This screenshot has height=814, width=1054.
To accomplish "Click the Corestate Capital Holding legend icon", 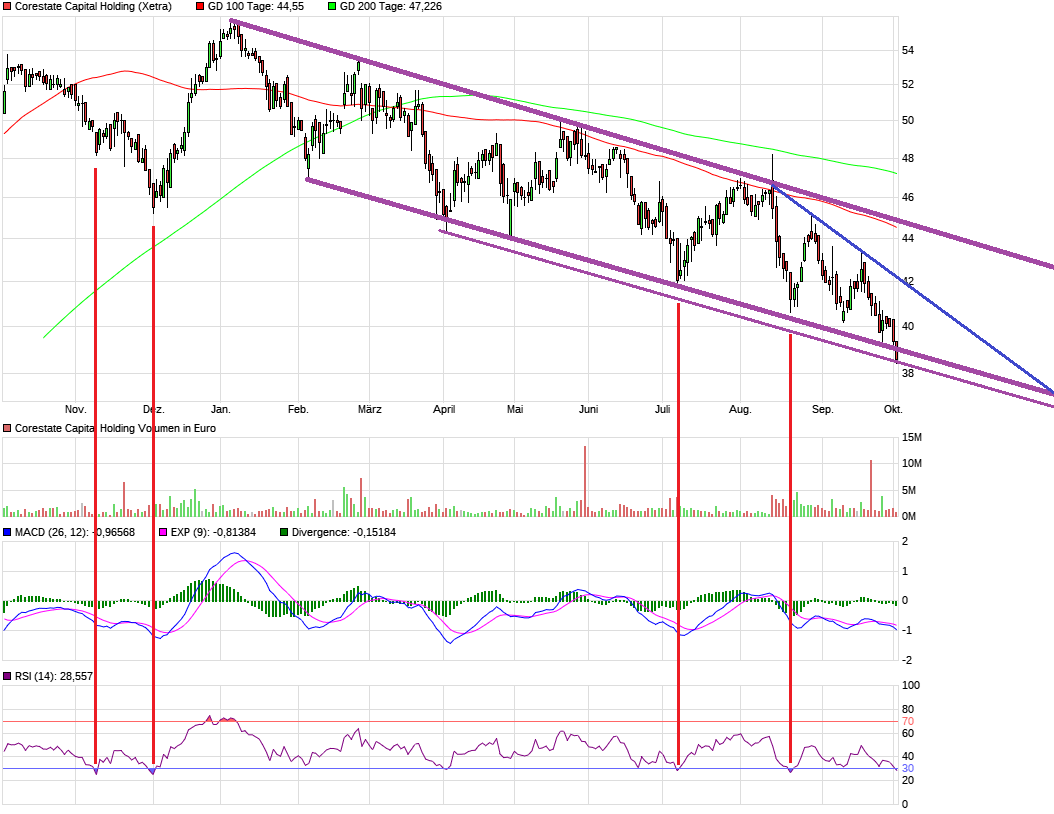I will (8, 7).
